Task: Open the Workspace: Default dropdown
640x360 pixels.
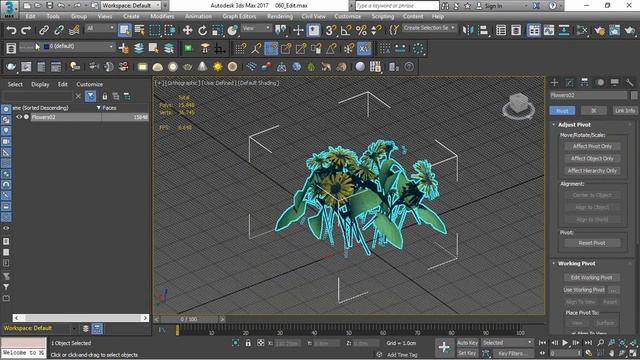Action: pos(131,5)
